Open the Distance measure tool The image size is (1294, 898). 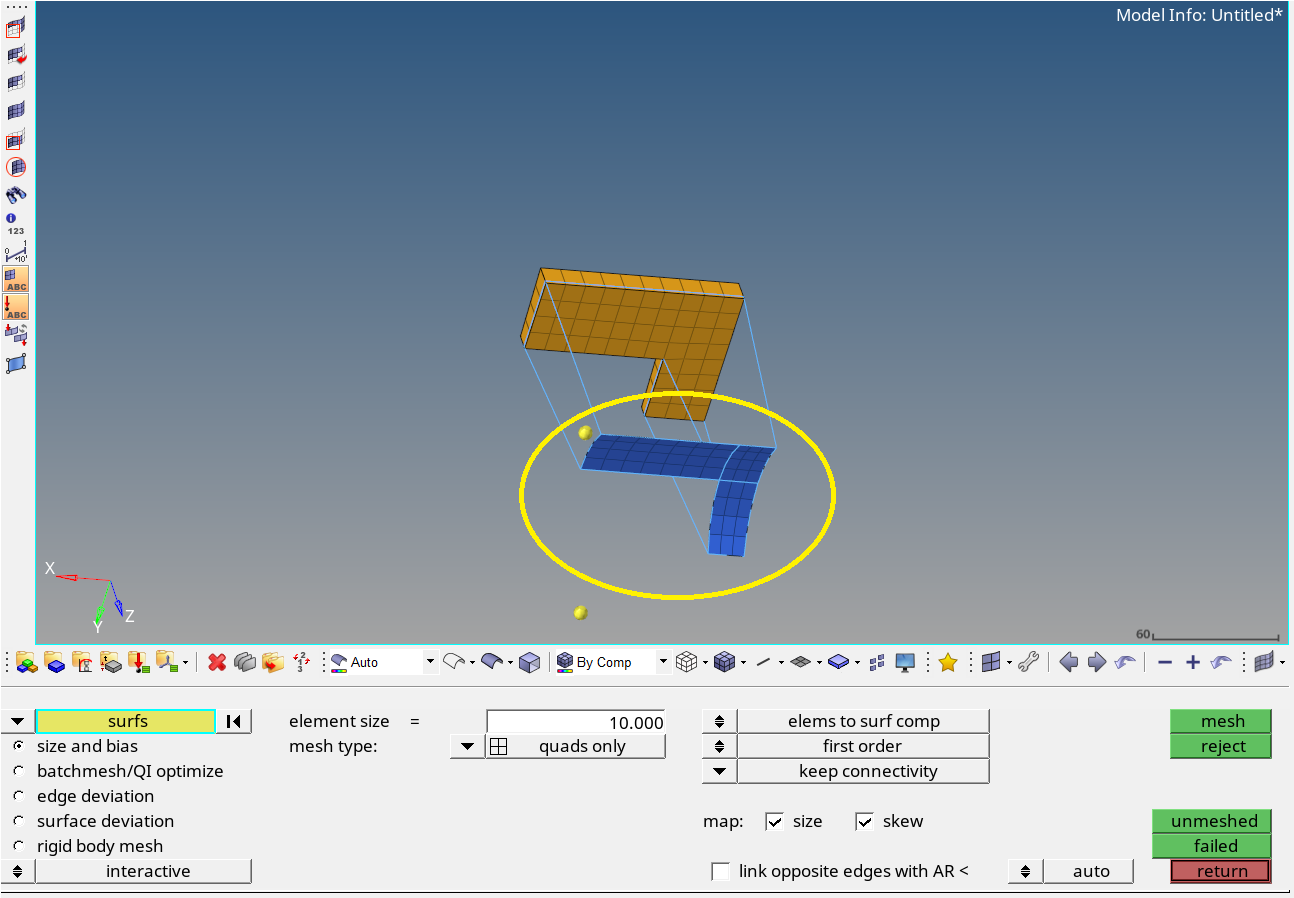pos(16,252)
